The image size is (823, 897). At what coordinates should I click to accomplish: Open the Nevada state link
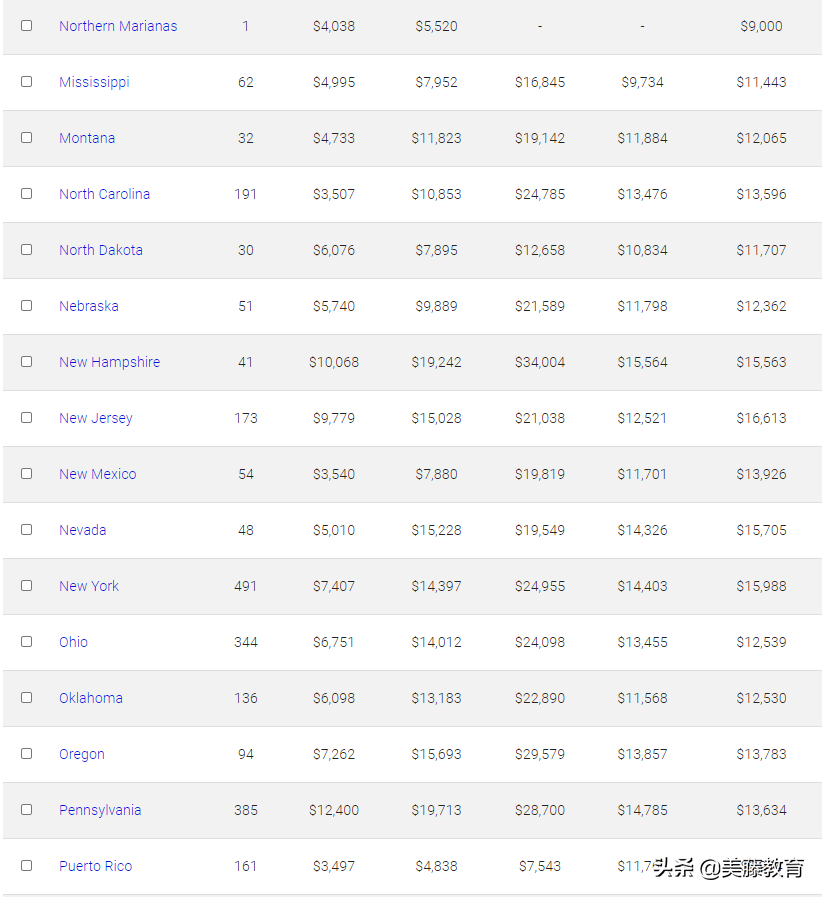[x=83, y=530]
